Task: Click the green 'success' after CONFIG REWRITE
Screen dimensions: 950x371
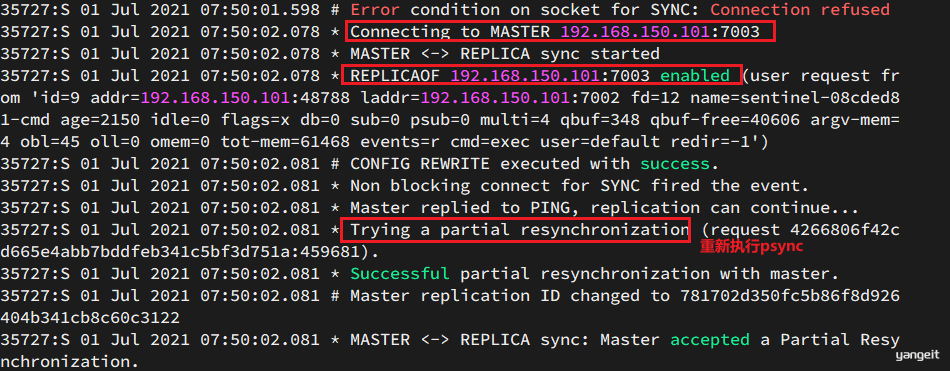Action: pyautogui.click(x=675, y=164)
